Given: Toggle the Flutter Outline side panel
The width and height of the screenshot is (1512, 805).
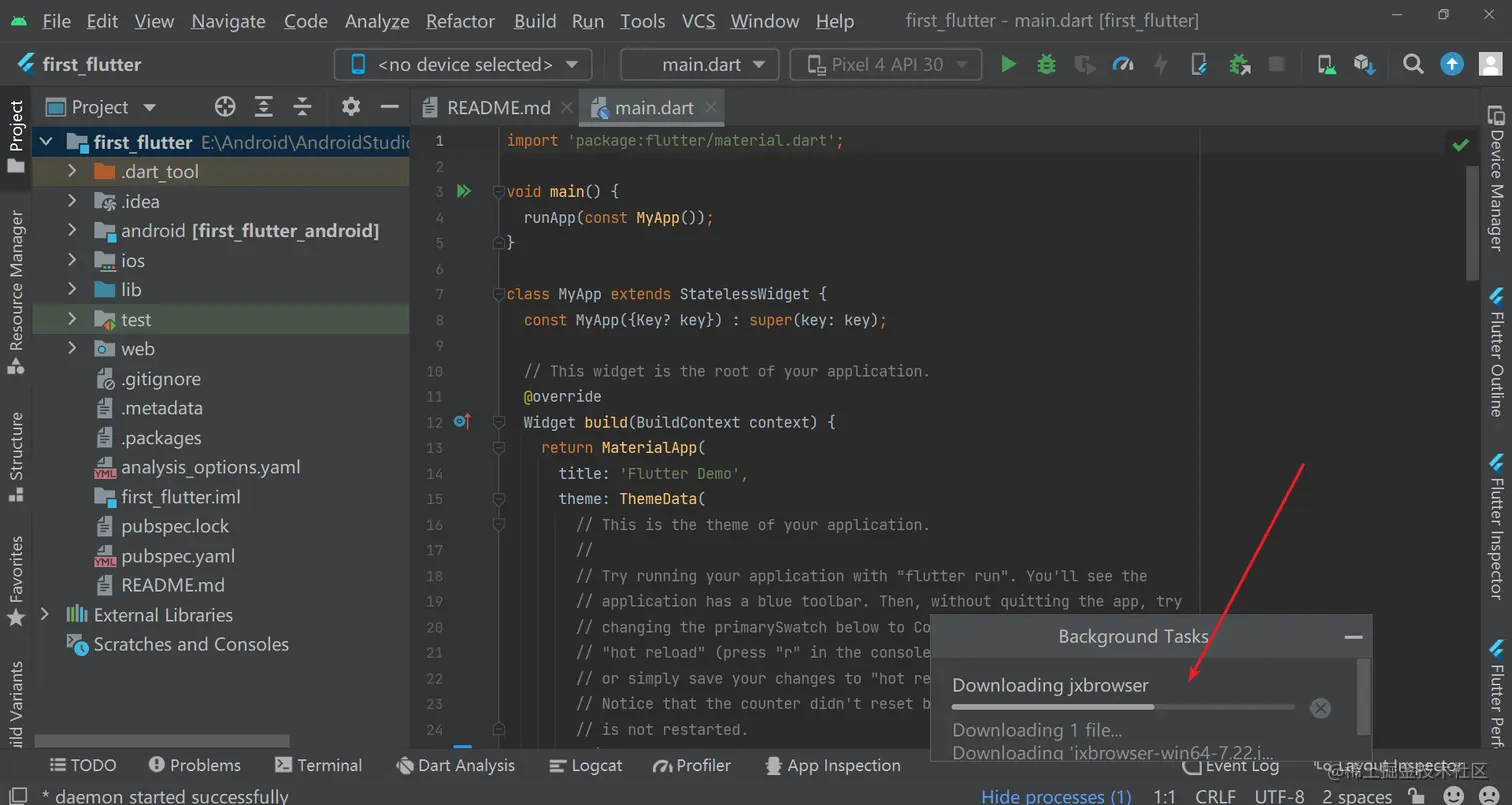Looking at the screenshot, I should tap(1496, 352).
